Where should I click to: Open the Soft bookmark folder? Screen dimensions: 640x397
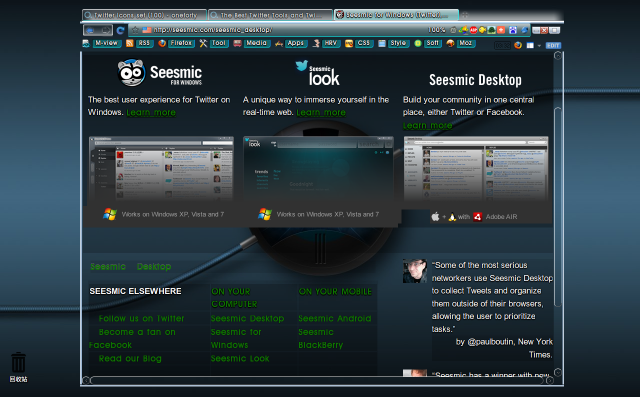coord(432,43)
